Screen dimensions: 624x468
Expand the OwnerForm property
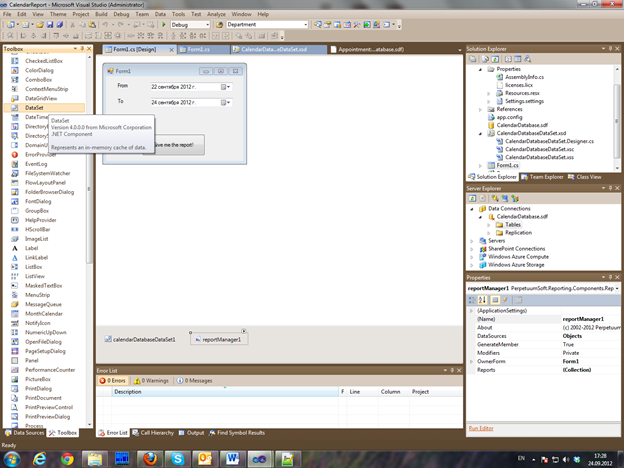click(472, 361)
